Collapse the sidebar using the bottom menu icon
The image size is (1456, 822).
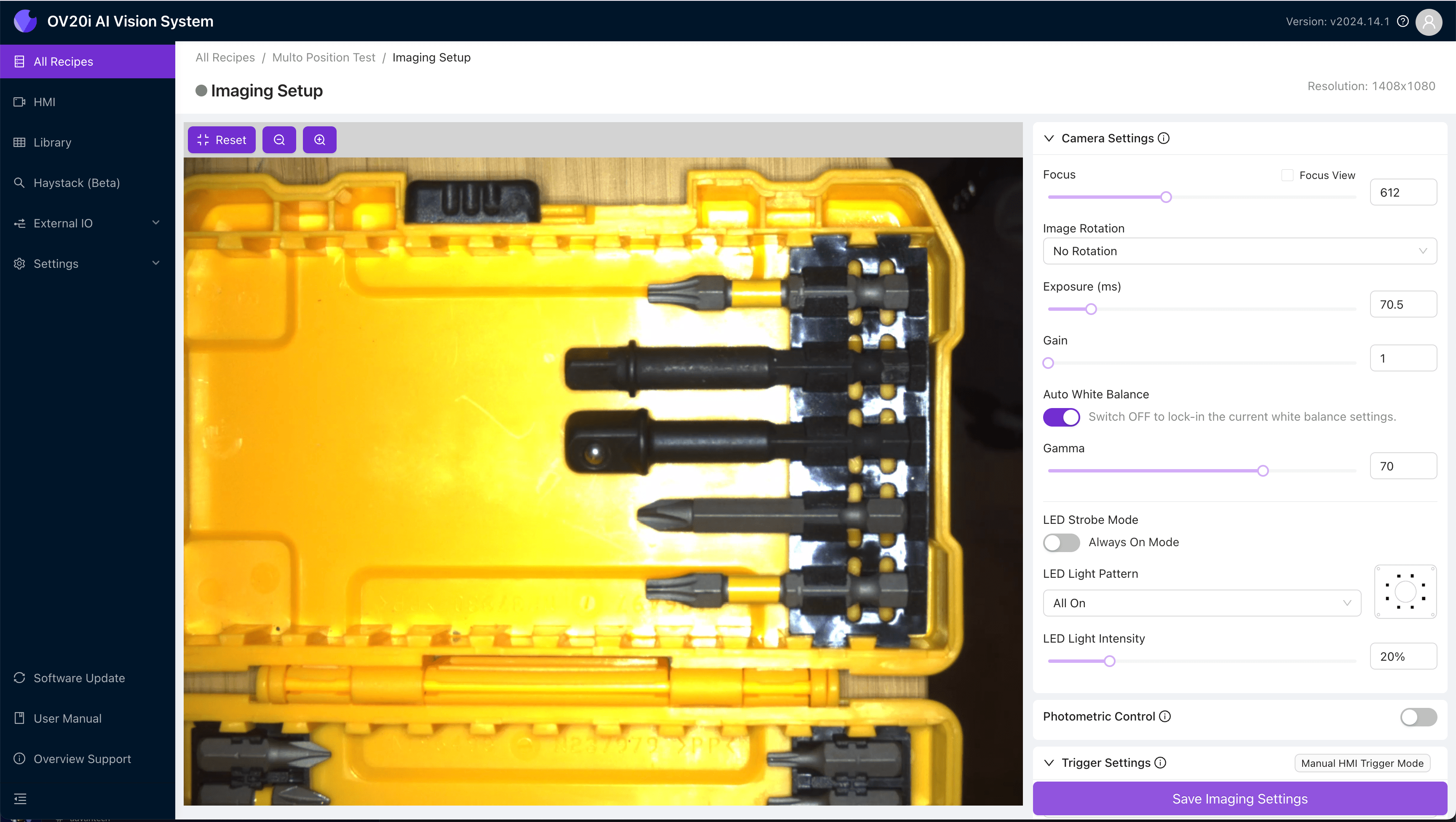pos(20,798)
